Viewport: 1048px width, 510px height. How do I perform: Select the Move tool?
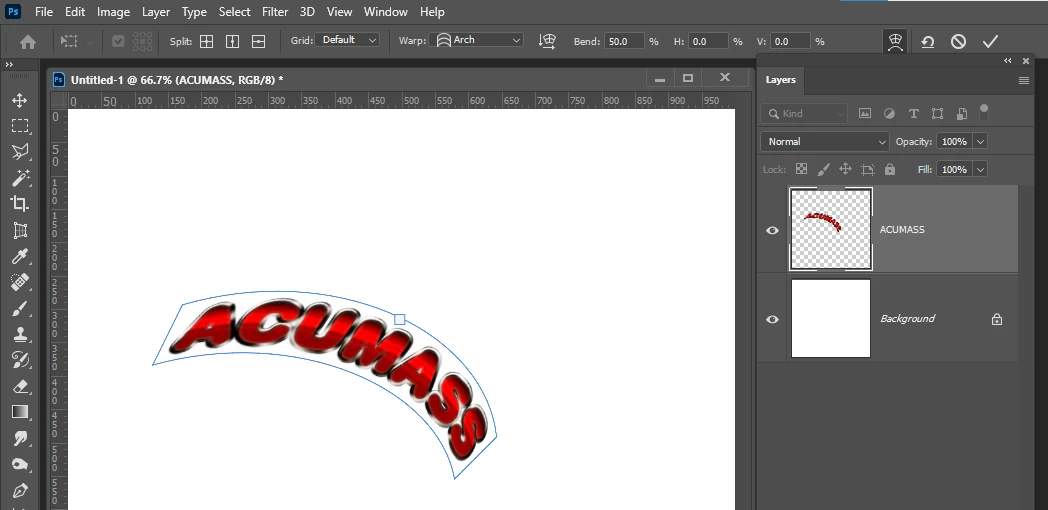click(x=19, y=100)
